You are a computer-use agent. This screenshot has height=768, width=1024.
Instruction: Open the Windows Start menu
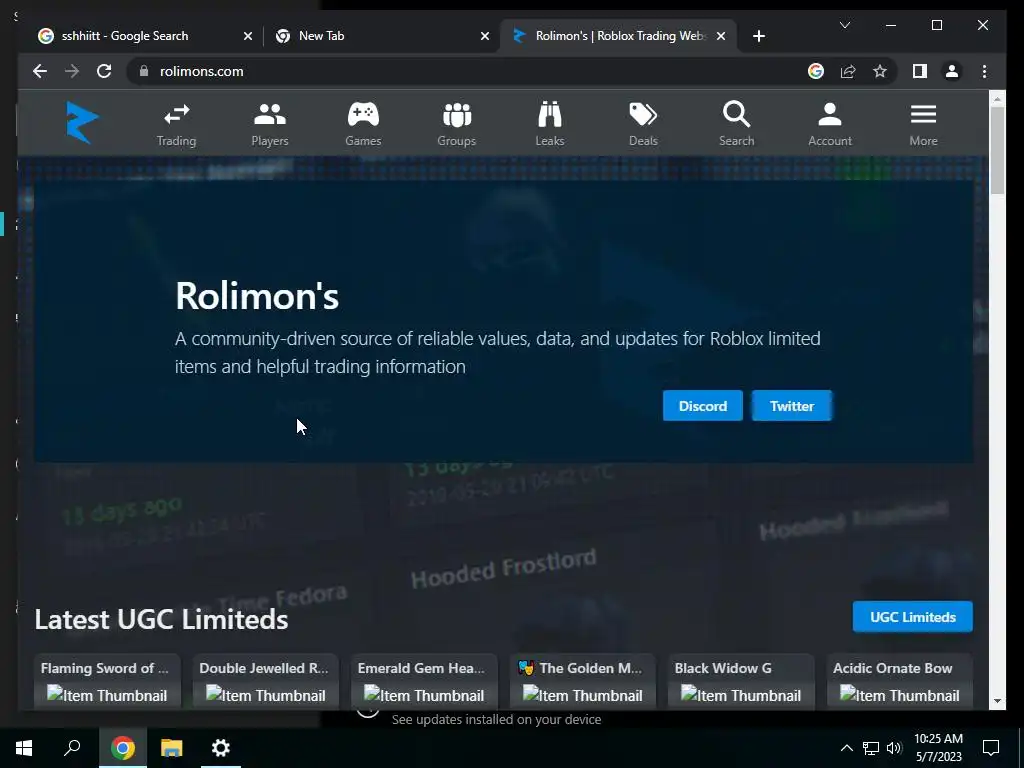pyautogui.click(x=24, y=748)
